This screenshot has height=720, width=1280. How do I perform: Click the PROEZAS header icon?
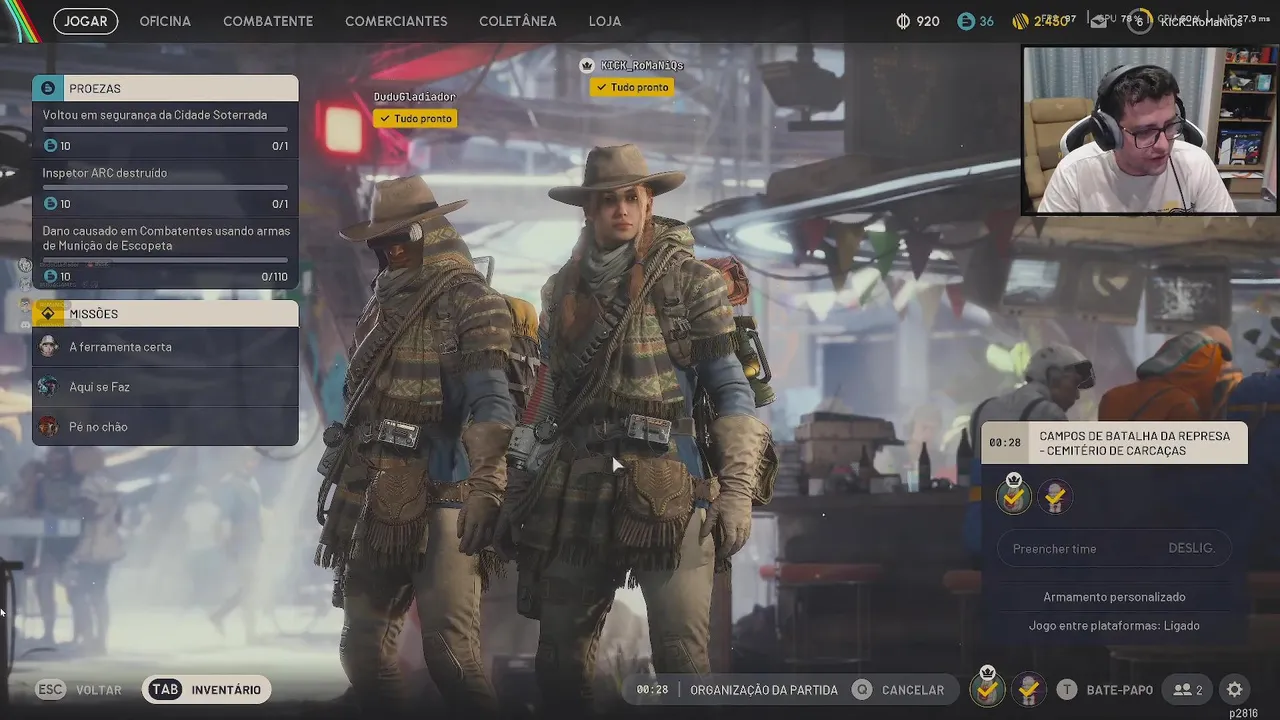coord(47,88)
